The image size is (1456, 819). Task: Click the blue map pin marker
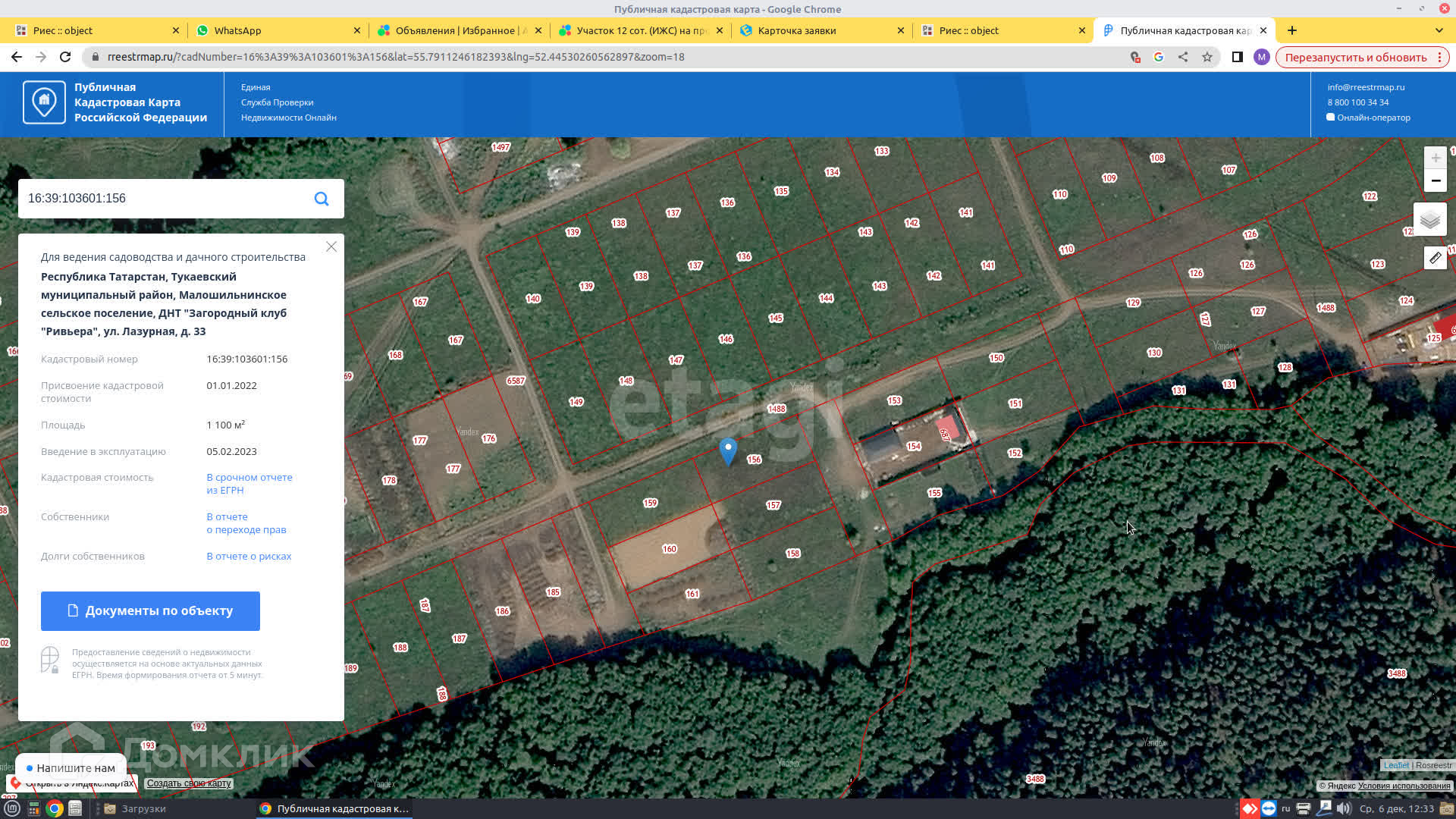click(x=728, y=450)
